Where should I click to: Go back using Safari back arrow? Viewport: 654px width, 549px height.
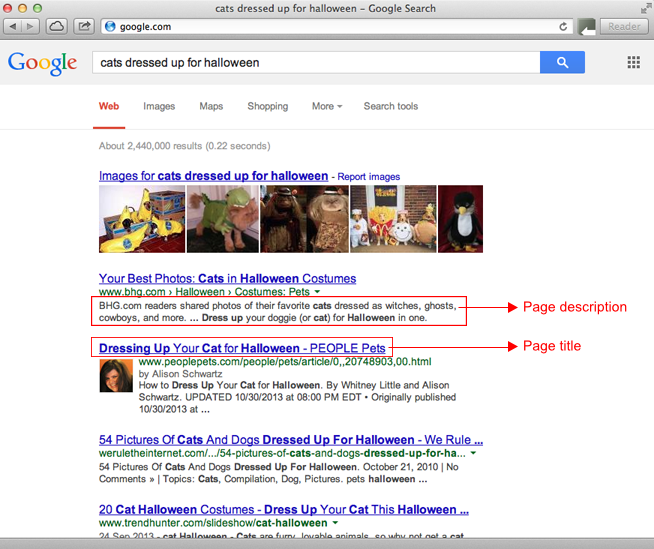click(x=13, y=27)
